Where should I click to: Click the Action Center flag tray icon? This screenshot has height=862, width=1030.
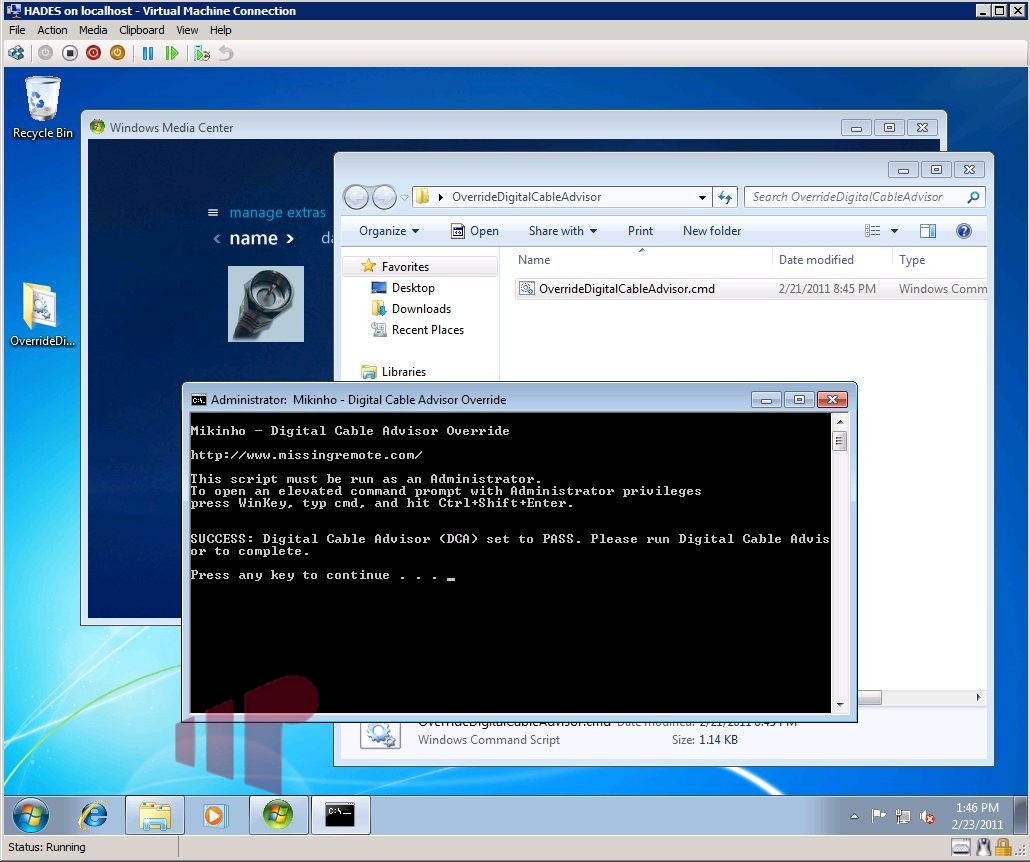(878, 816)
